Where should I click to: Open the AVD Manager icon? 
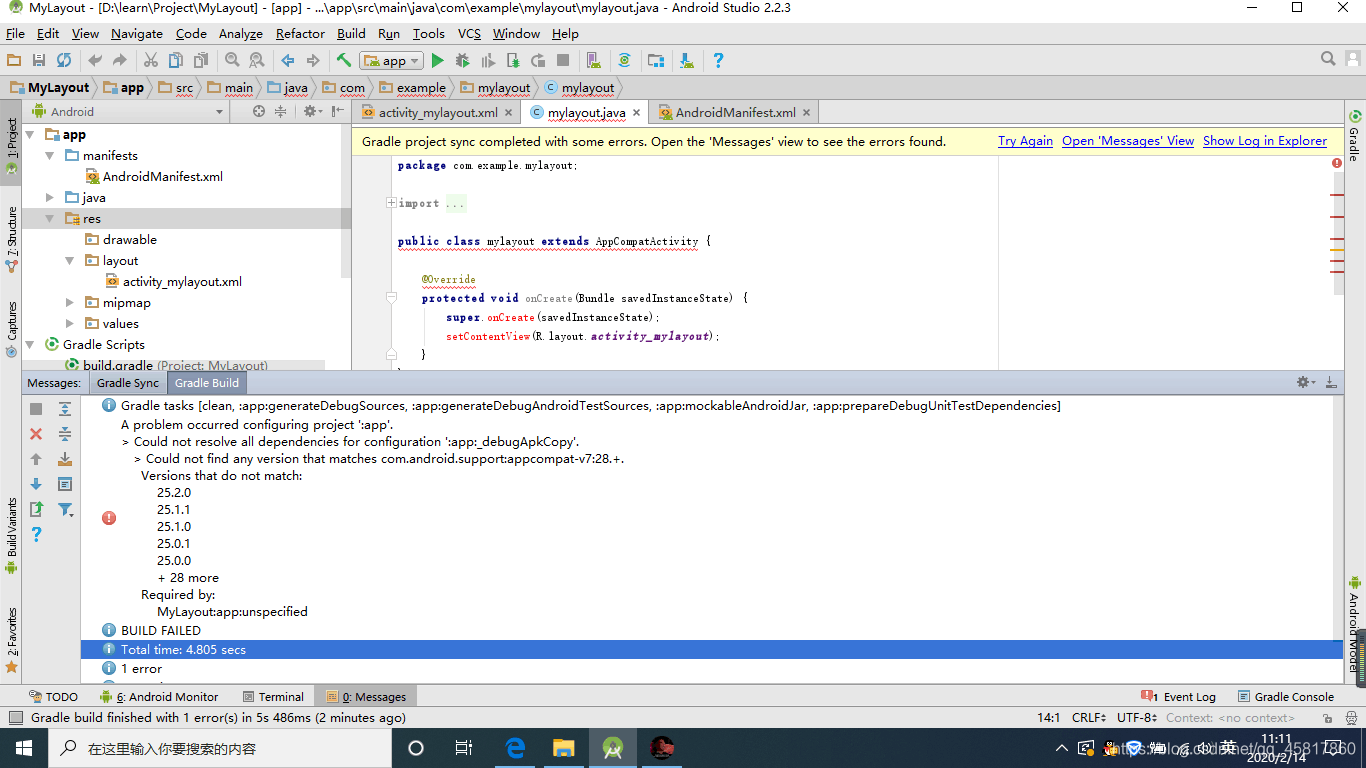594,61
